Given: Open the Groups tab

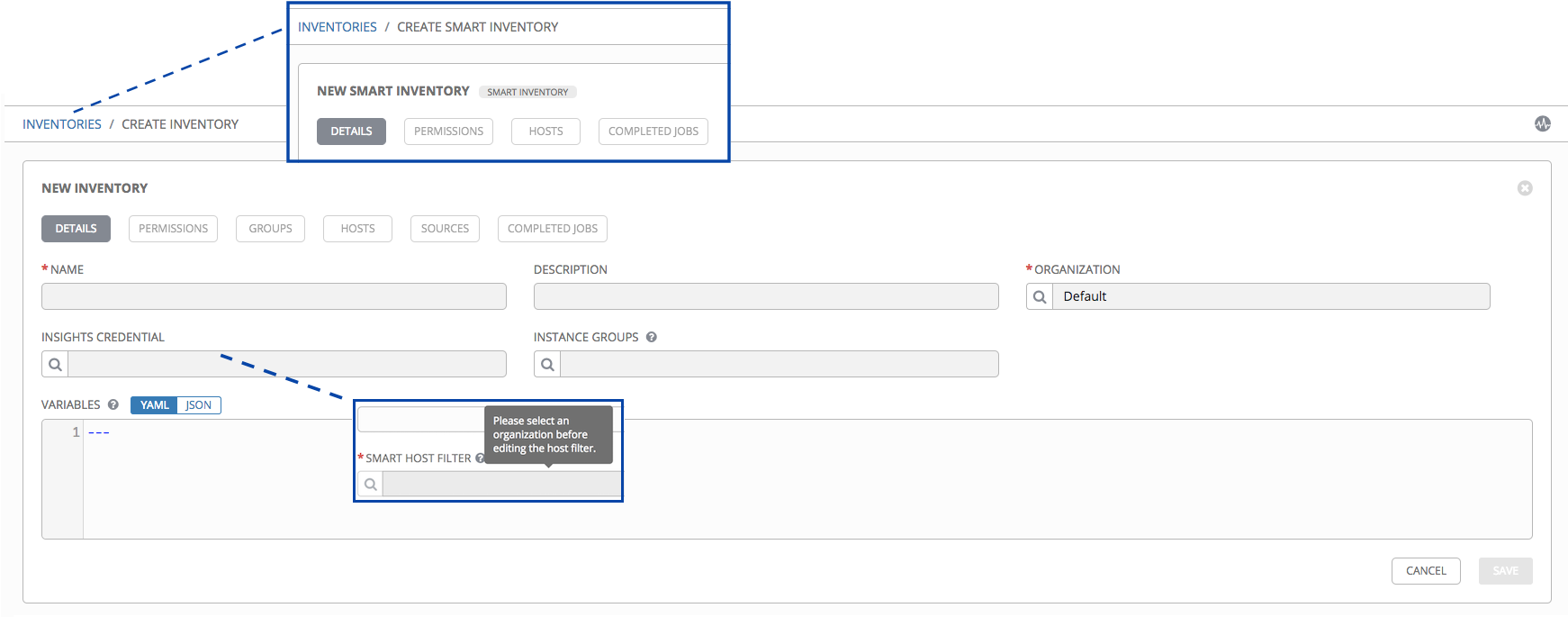Looking at the screenshot, I should (270, 229).
